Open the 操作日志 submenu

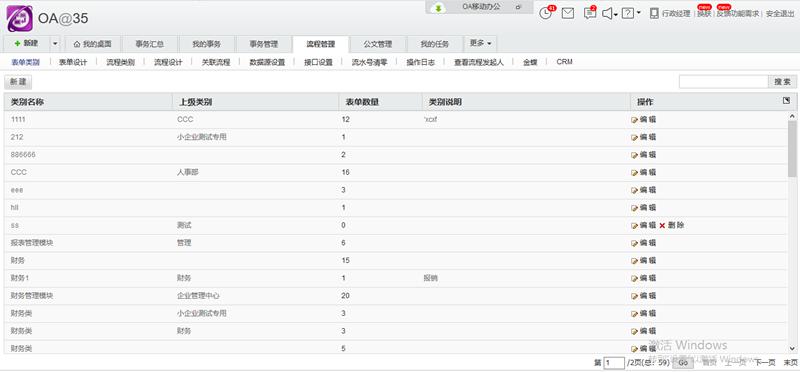pos(421,62)
